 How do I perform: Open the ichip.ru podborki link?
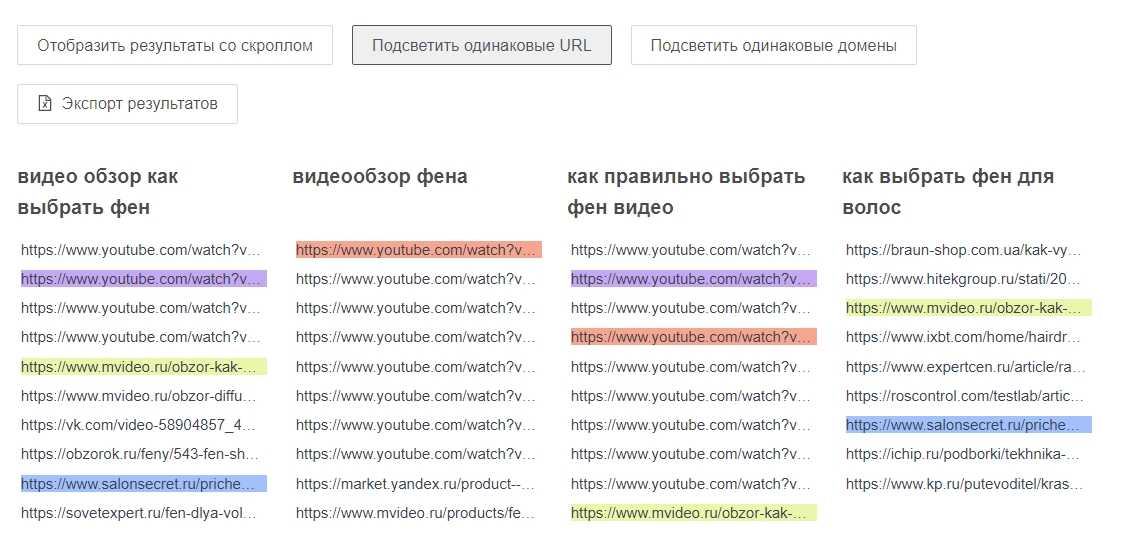click(963, 454)
